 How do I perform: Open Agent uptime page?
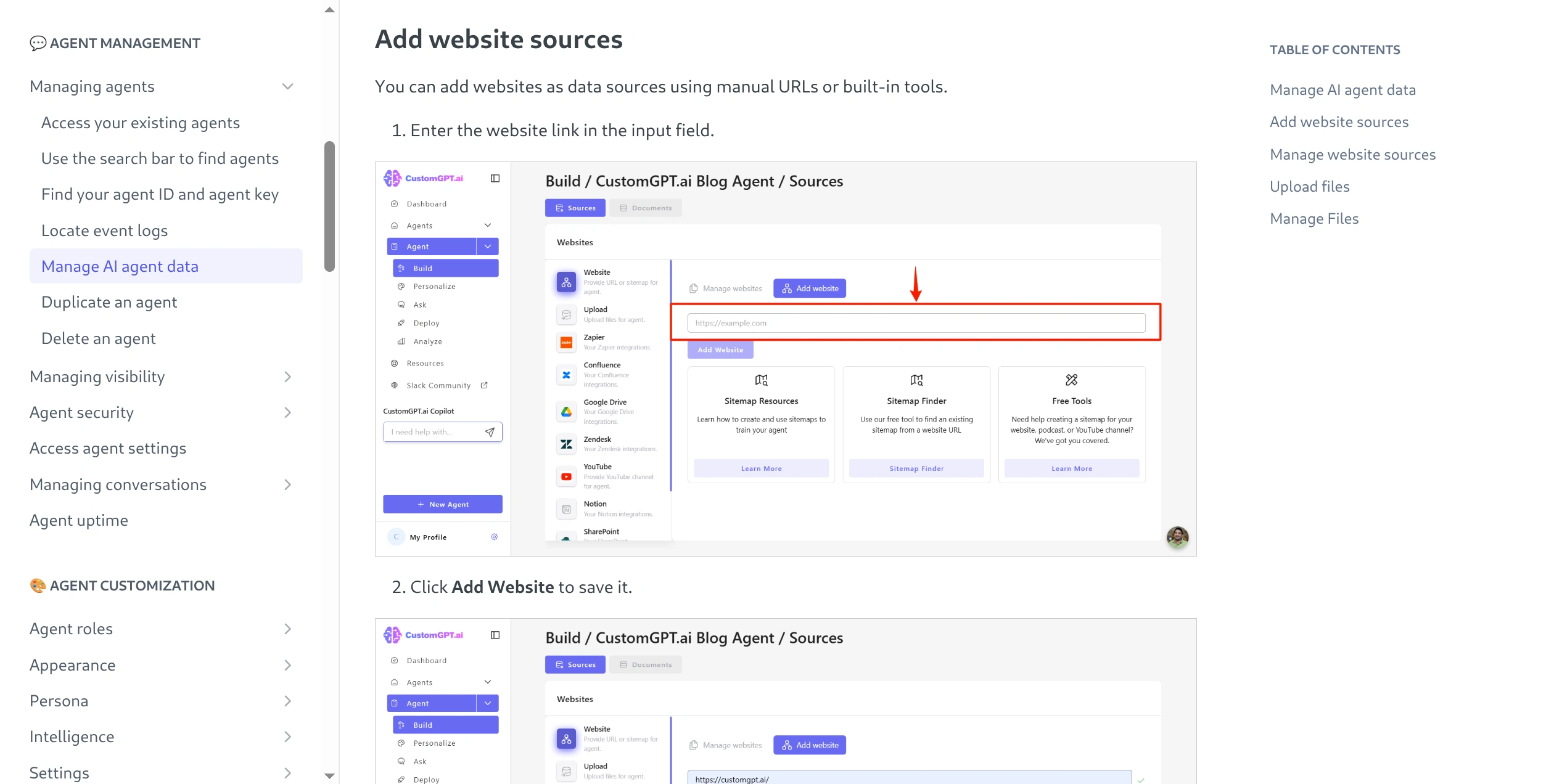[79, 520]
